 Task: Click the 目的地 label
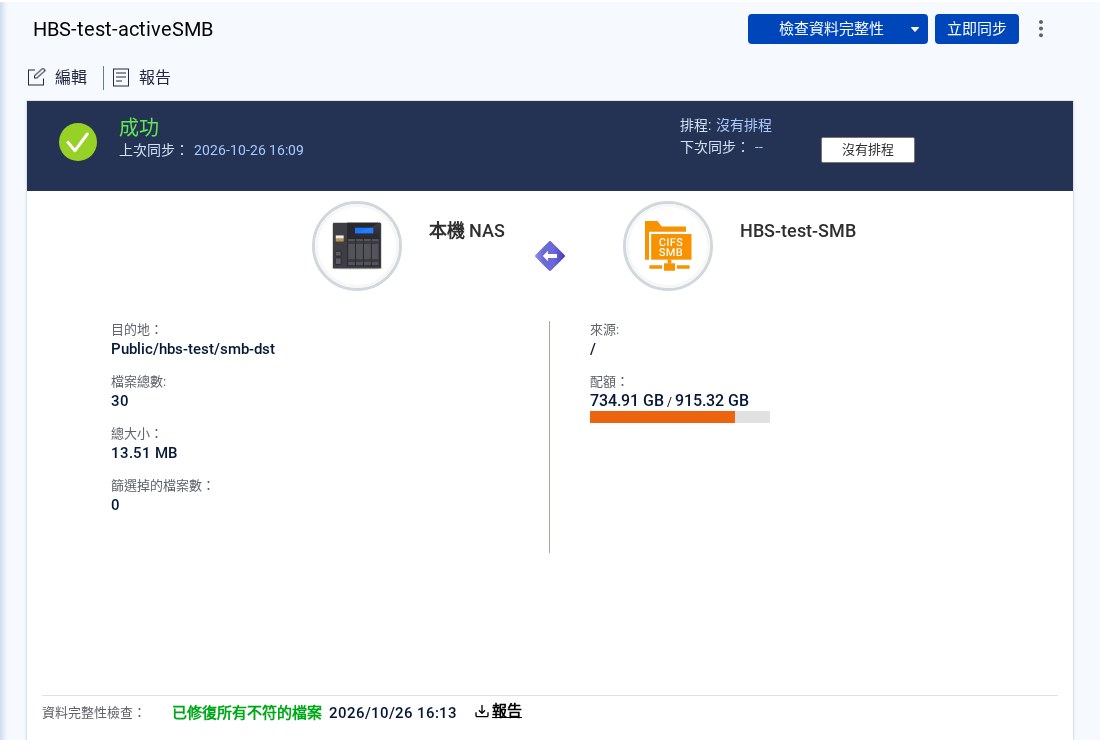point(135,329)
